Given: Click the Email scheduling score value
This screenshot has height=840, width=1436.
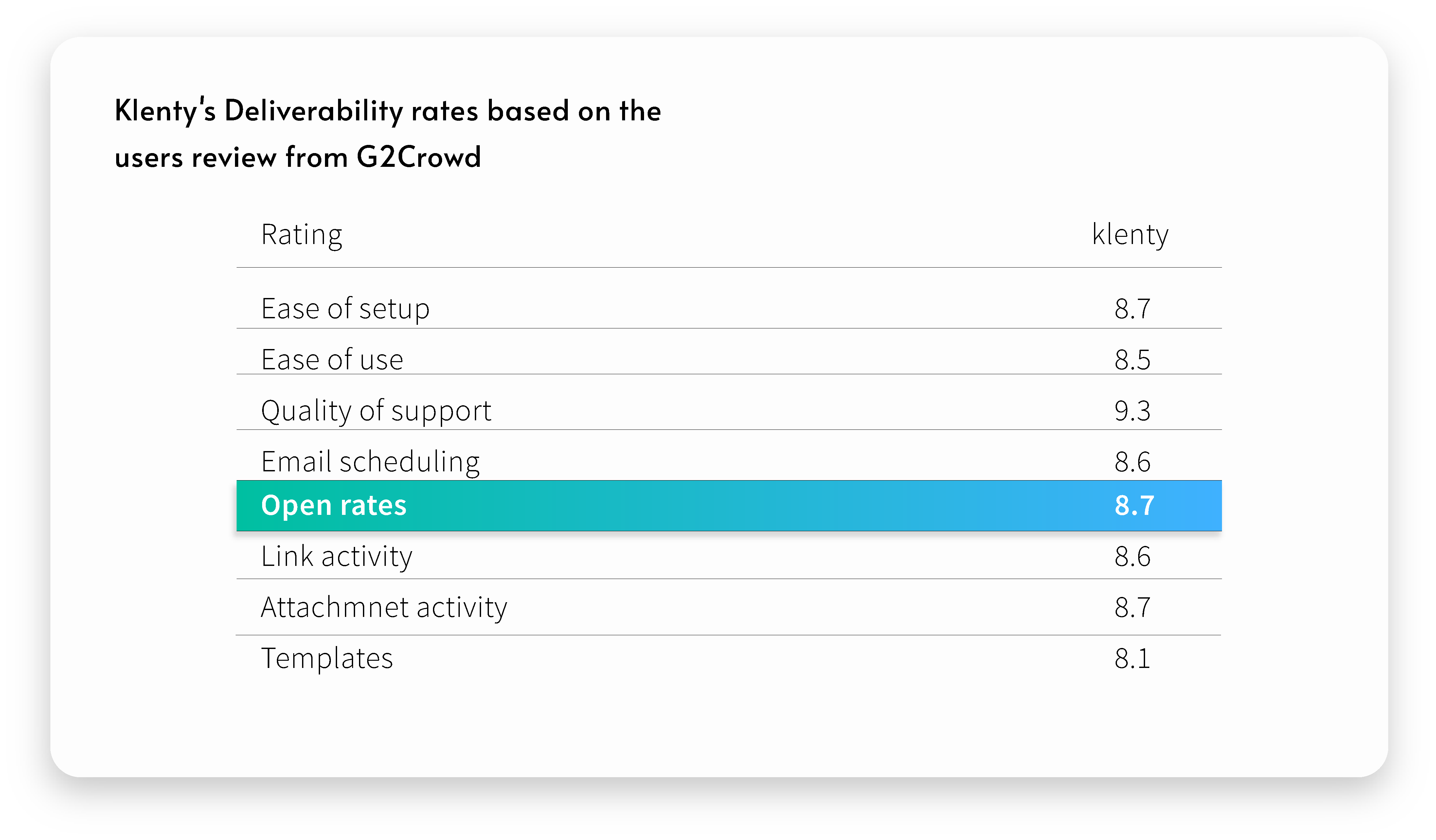Looking at the screenshot, I should tap(1132, 461).
